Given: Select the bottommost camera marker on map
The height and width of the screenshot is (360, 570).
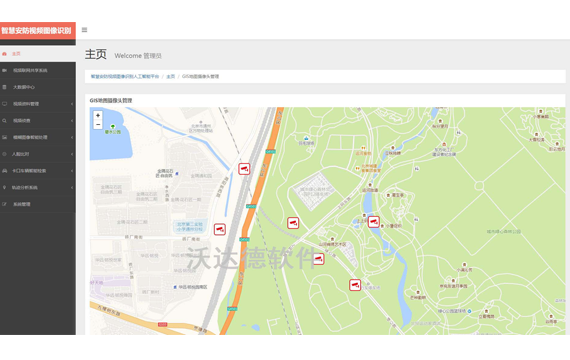Looking at the screenshot, I should [x=355, y=285].
